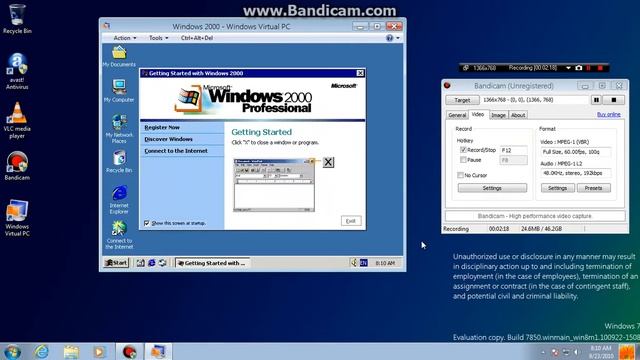The image size is (640, 360).
Task: Click the Bandicam High performance video capture banner
Action: [x=535, y=216]
